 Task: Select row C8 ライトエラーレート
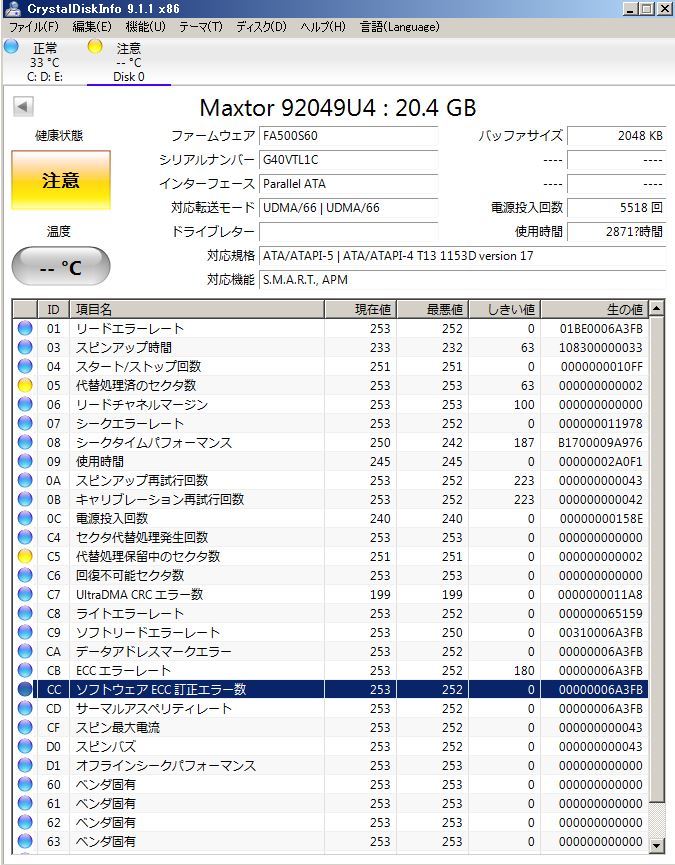point(330,613)
